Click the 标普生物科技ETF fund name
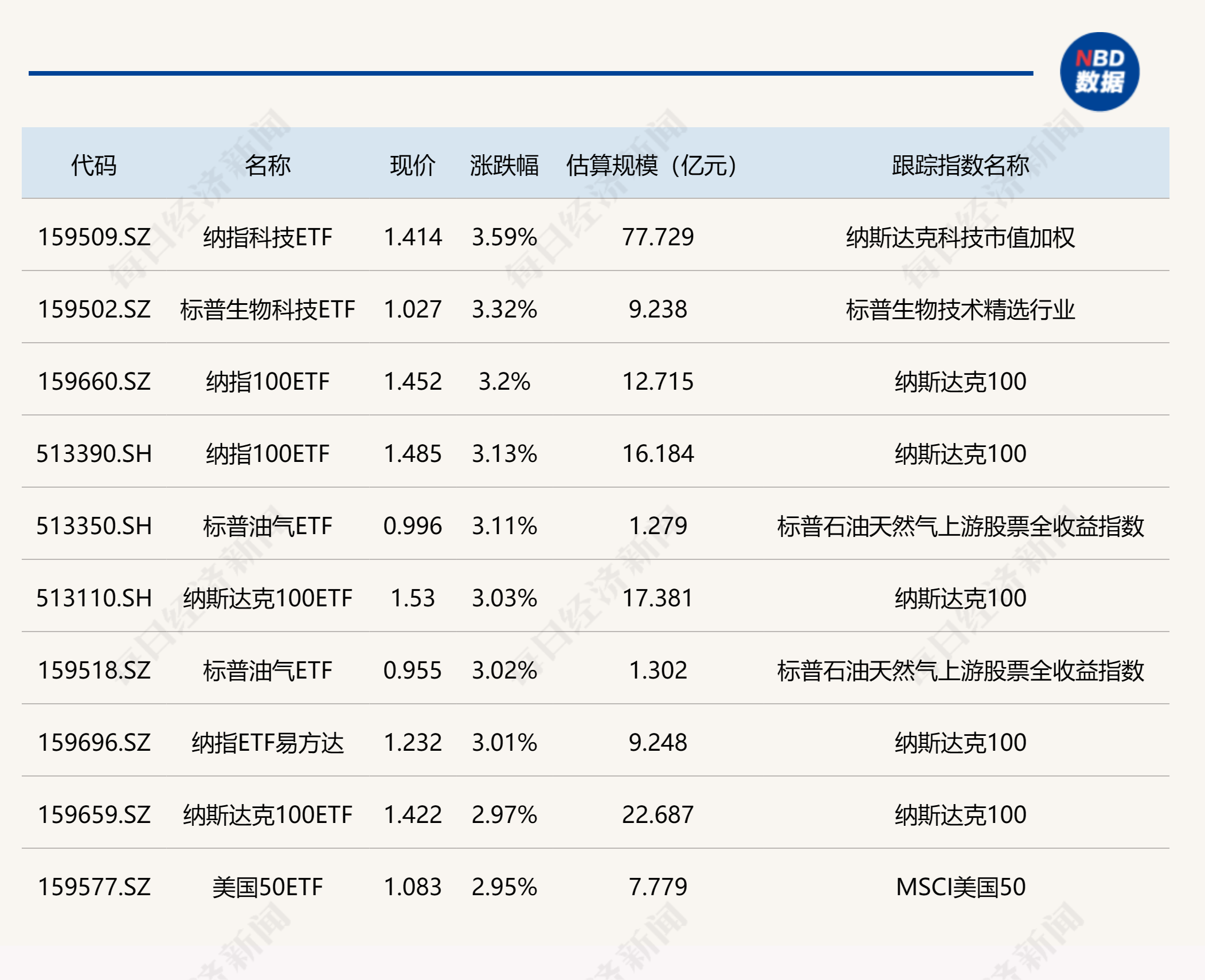 pyautogui.click(x=267, y=309)
